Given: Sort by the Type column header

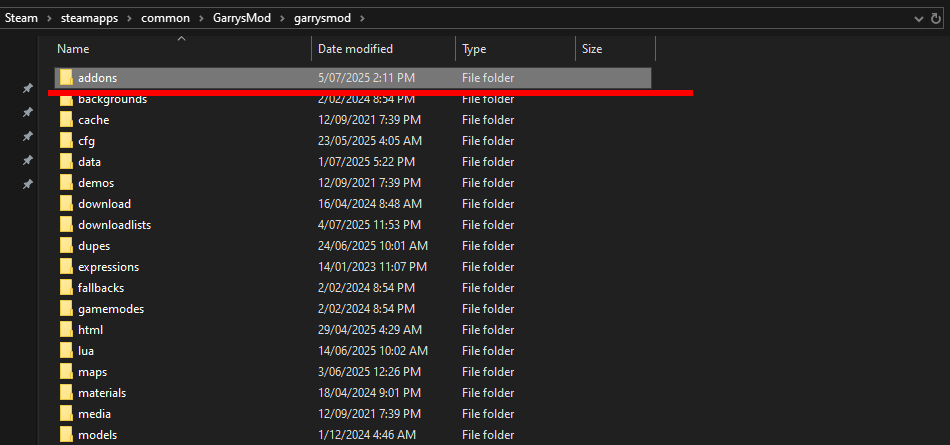Looking at the screenshot, I should [x=474, y=48].
